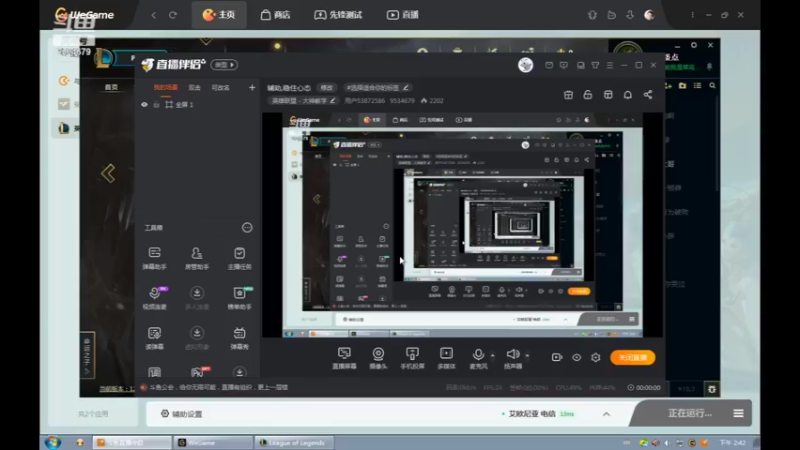
Task: Open WeGame 先锋测试 tab
Action: click(338, 15)
